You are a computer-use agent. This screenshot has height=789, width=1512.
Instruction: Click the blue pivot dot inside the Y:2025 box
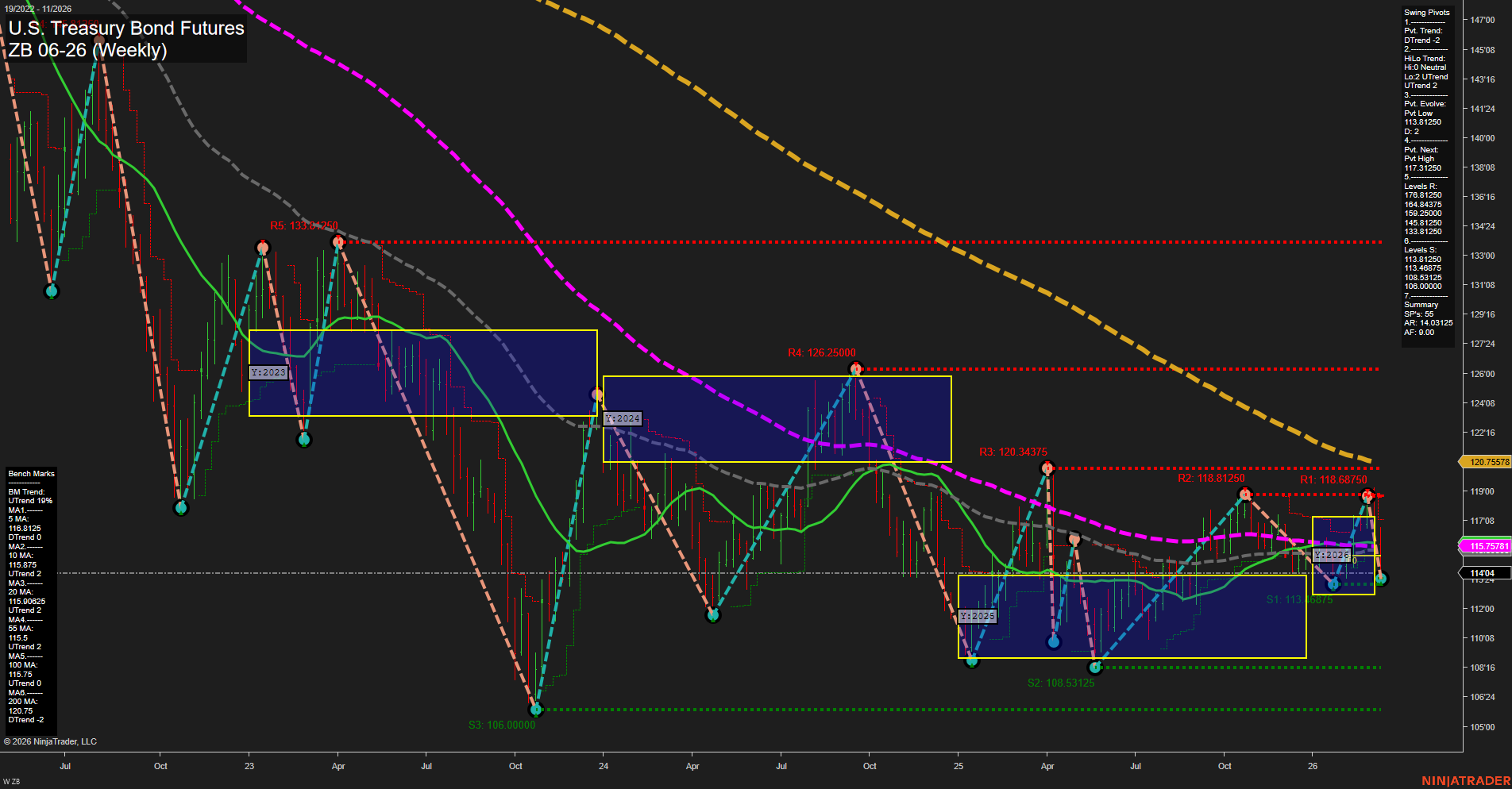(1054, 642)
